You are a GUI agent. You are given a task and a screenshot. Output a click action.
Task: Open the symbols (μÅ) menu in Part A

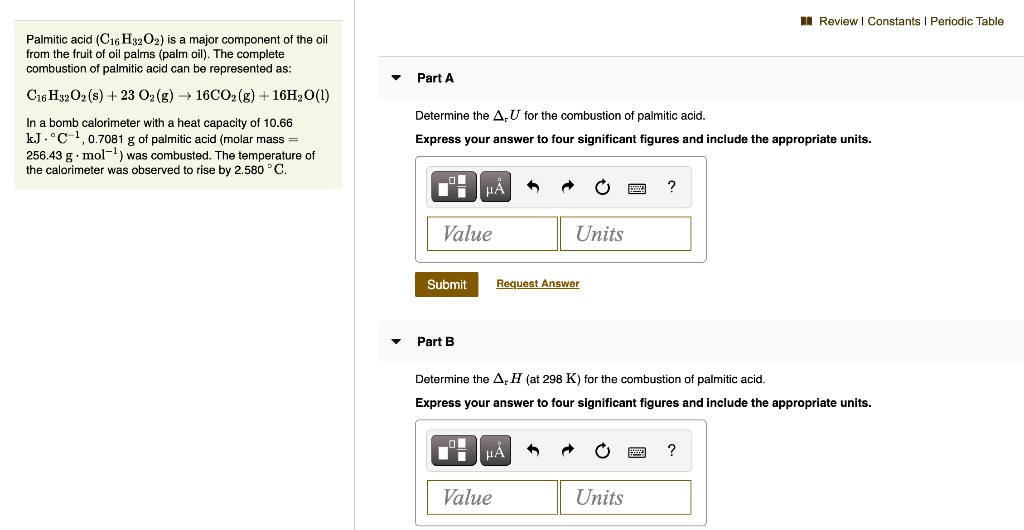point(495,187)
